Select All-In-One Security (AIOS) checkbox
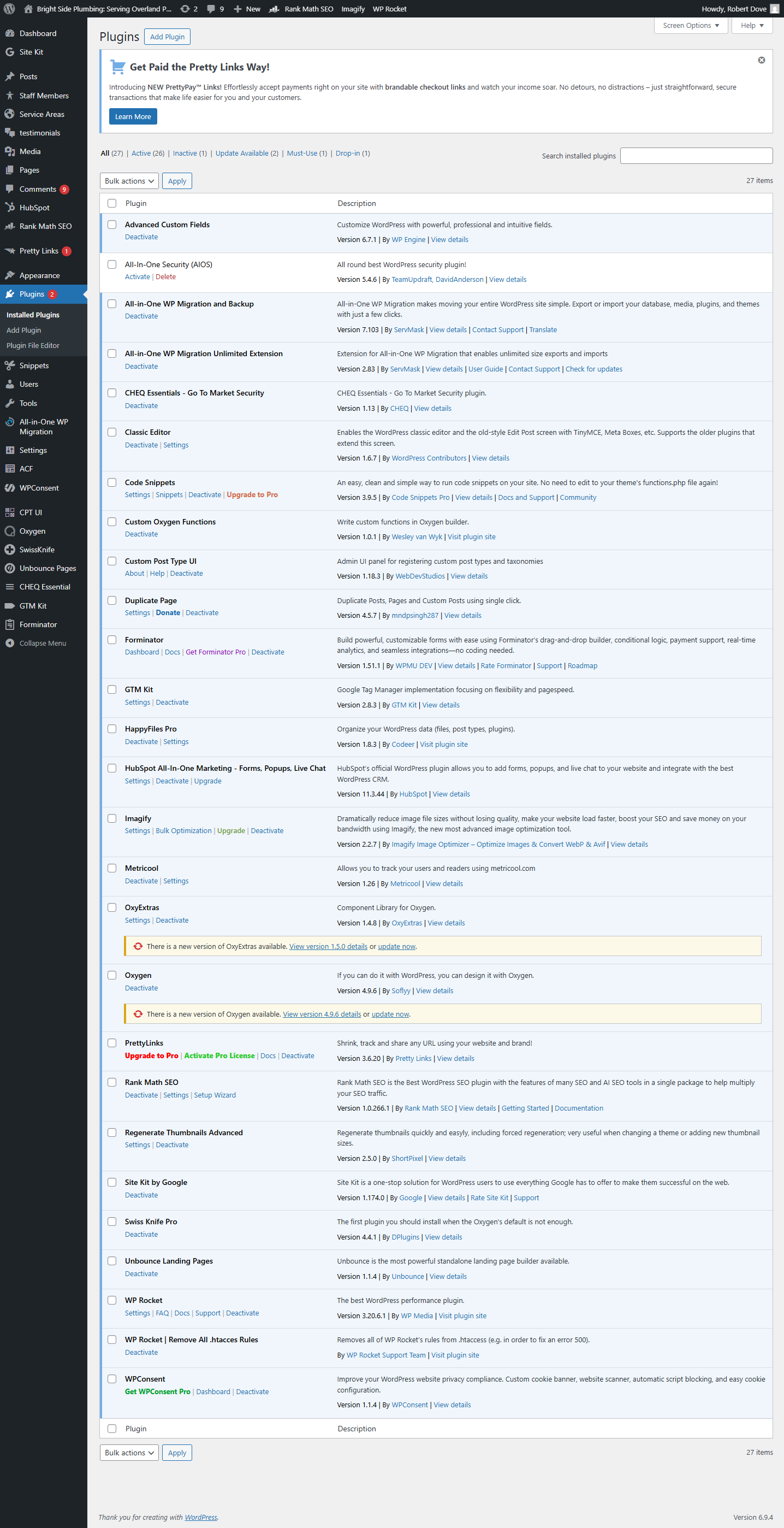 click(x=112, y=264)
